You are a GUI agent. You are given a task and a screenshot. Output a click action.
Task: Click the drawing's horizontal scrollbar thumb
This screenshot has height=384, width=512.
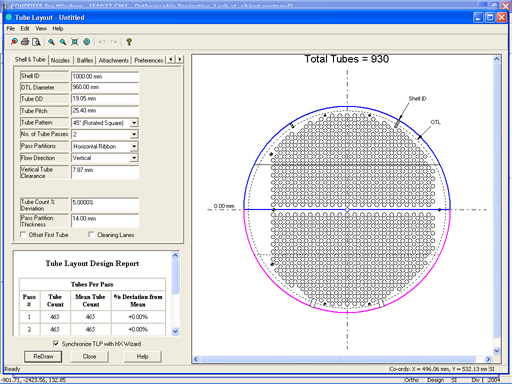pos(338,359)
